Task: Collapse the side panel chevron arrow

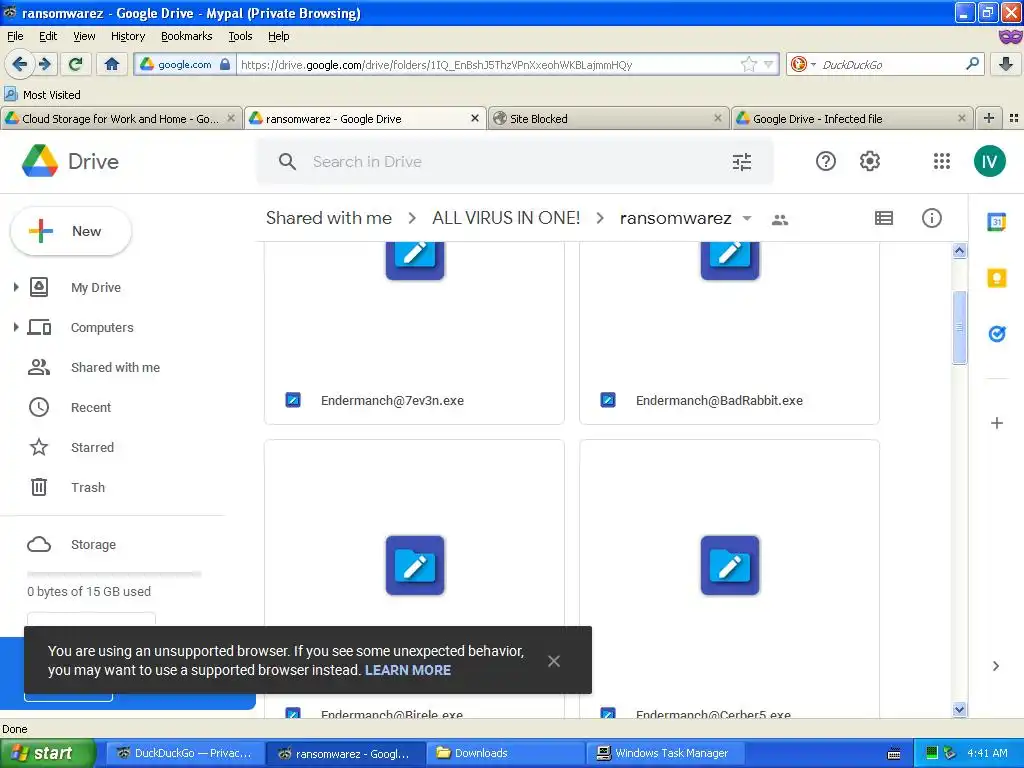Action: tap(996, 666)
